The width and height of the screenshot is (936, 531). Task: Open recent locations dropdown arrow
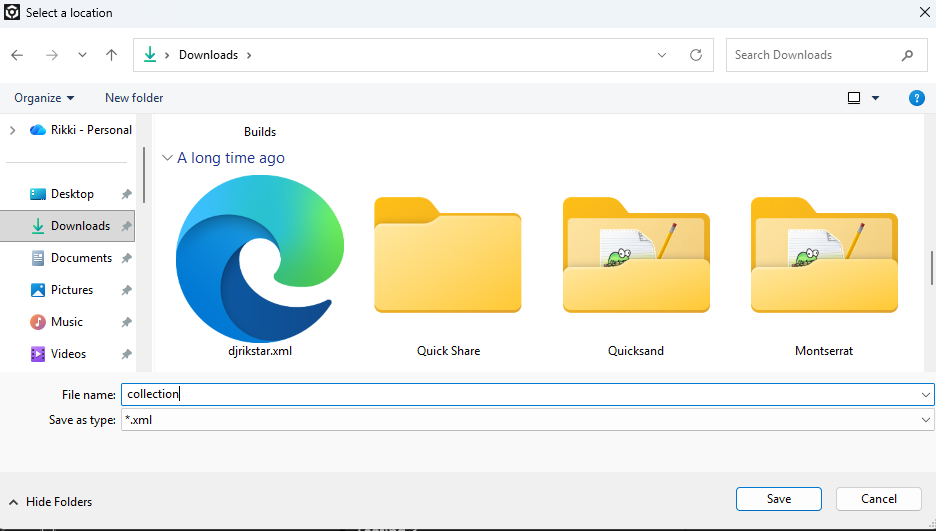pos(82,55)
